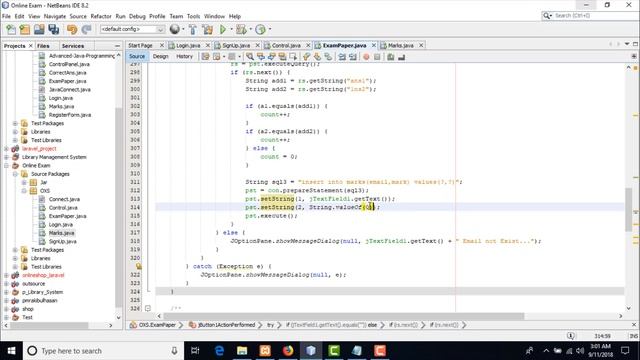Open Firefox from the taskbar
Viewport: 640px width, 360px height.
(288, 351)
